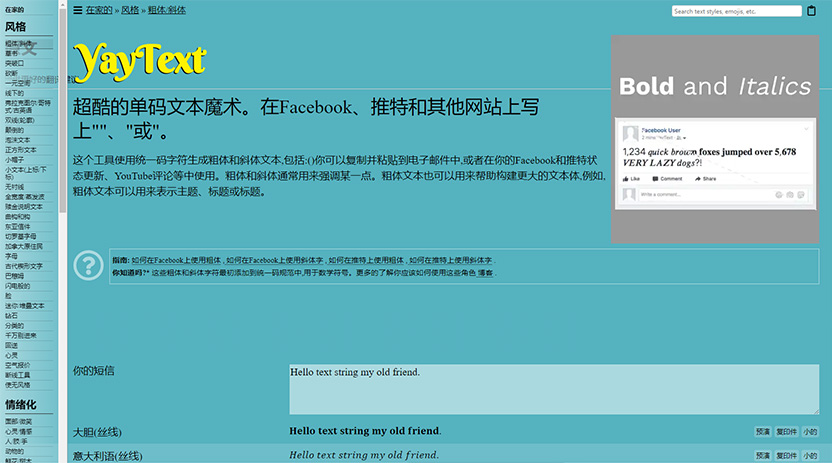Click the Bold and Italics preview image
832x463 pixels.
point(714,140)
